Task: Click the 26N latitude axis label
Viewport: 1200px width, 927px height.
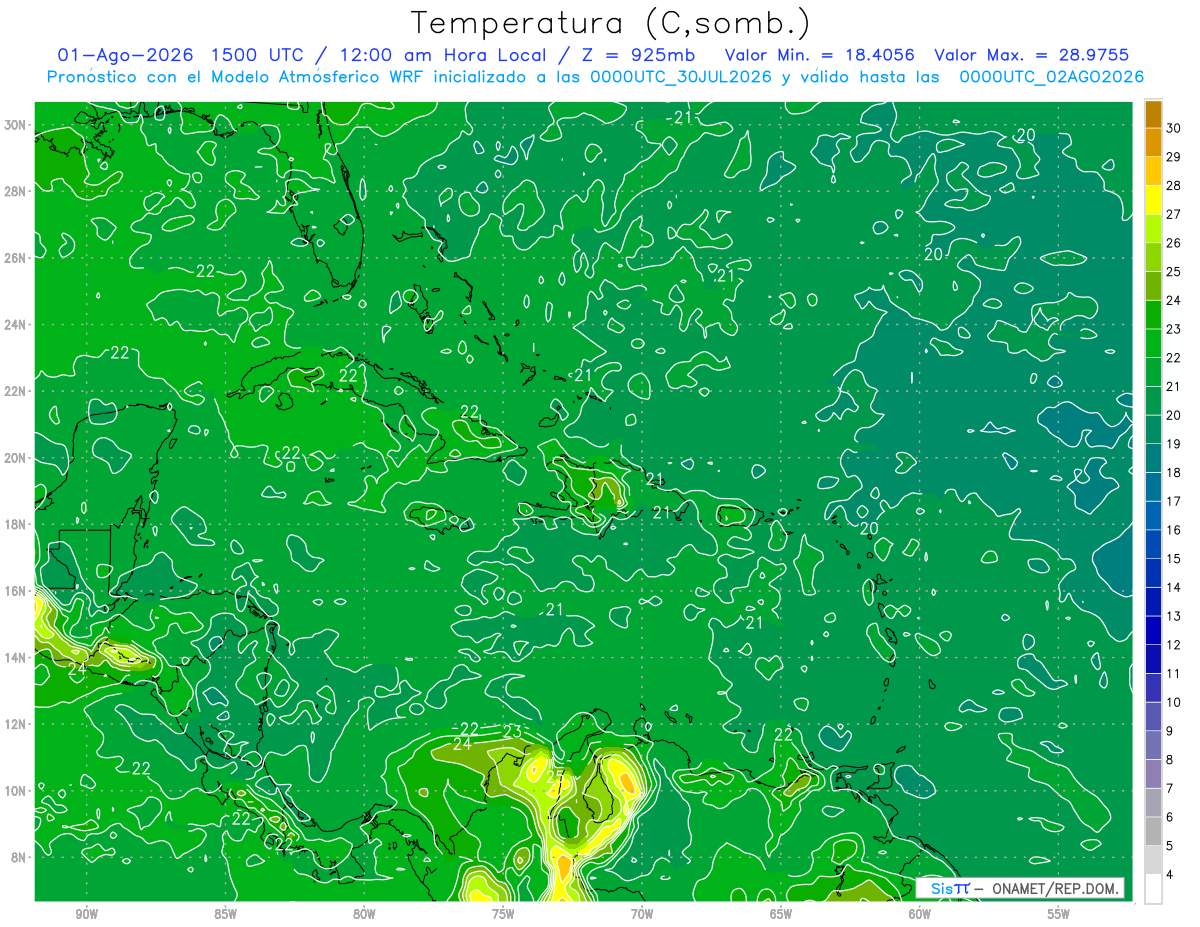Action: [16, 258]
